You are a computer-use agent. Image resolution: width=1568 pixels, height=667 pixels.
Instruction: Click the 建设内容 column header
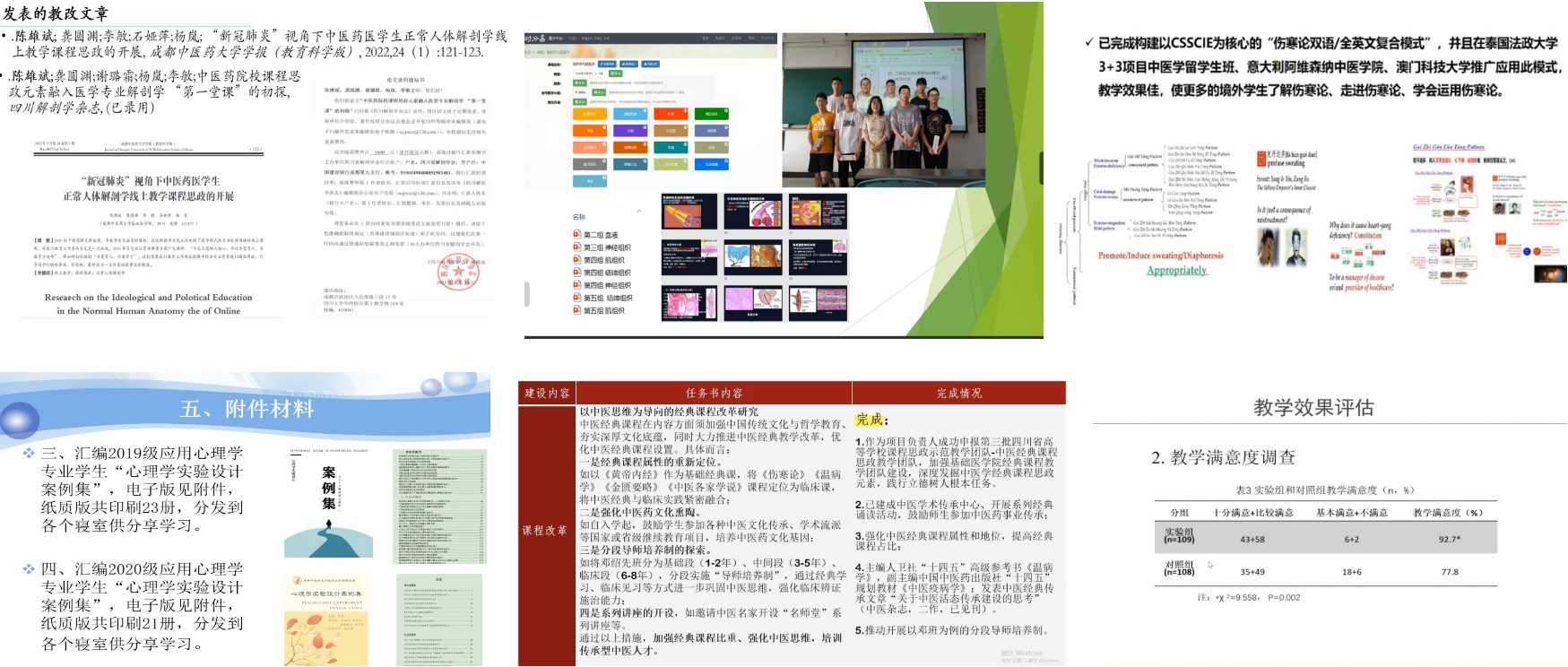point(547,394)
